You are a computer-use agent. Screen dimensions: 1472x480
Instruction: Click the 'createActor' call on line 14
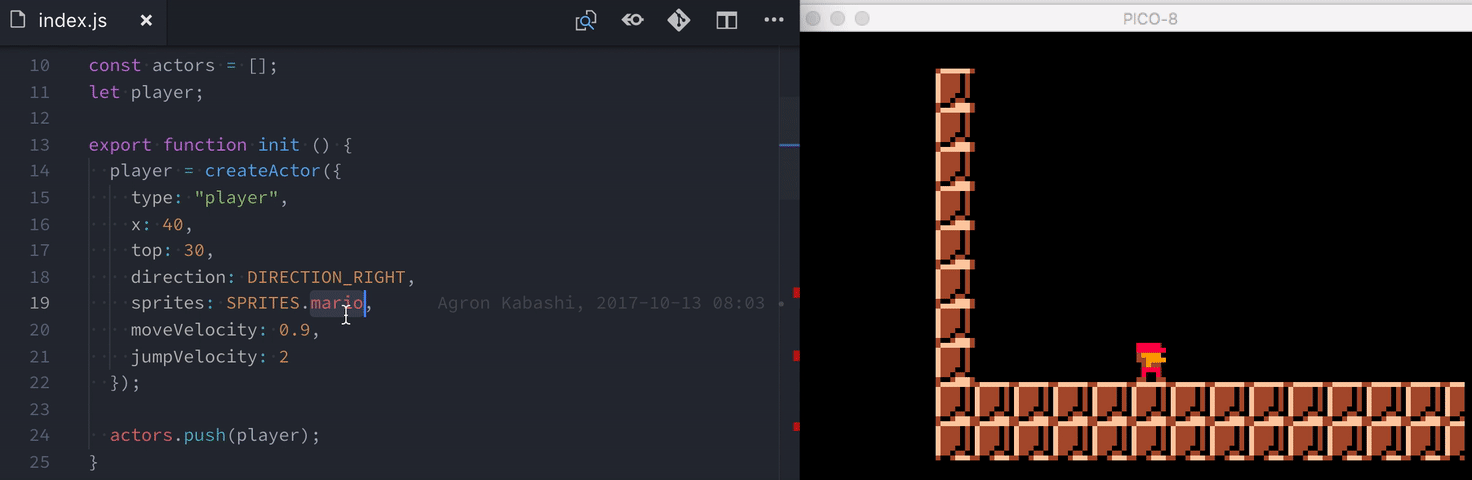tap(263, 171)
